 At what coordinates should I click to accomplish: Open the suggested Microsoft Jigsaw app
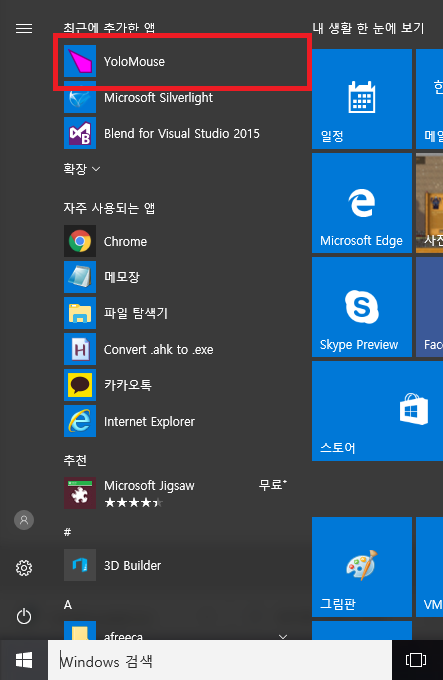(x=180, y=493)
